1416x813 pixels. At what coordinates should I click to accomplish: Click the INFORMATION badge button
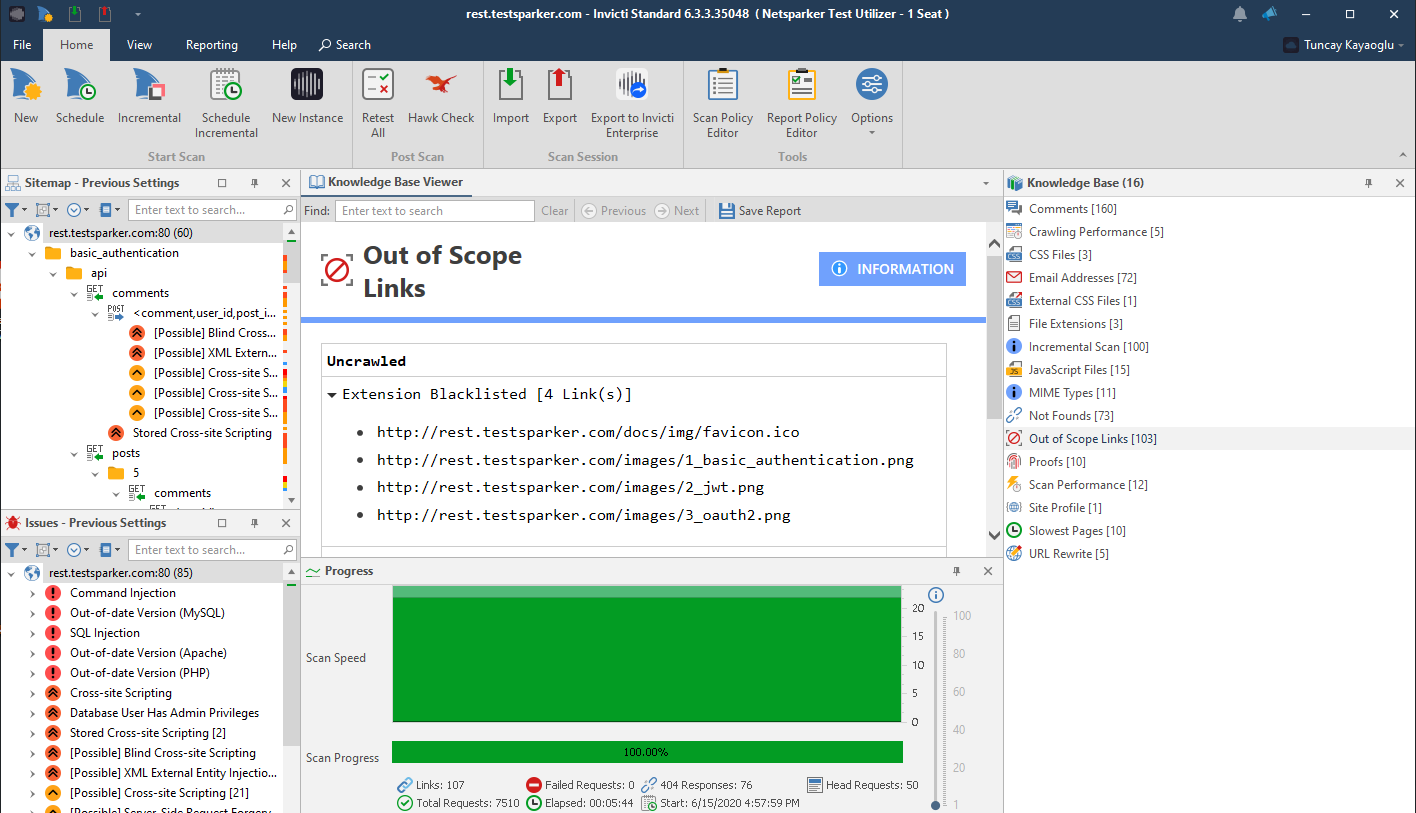(x=892, y=269)
